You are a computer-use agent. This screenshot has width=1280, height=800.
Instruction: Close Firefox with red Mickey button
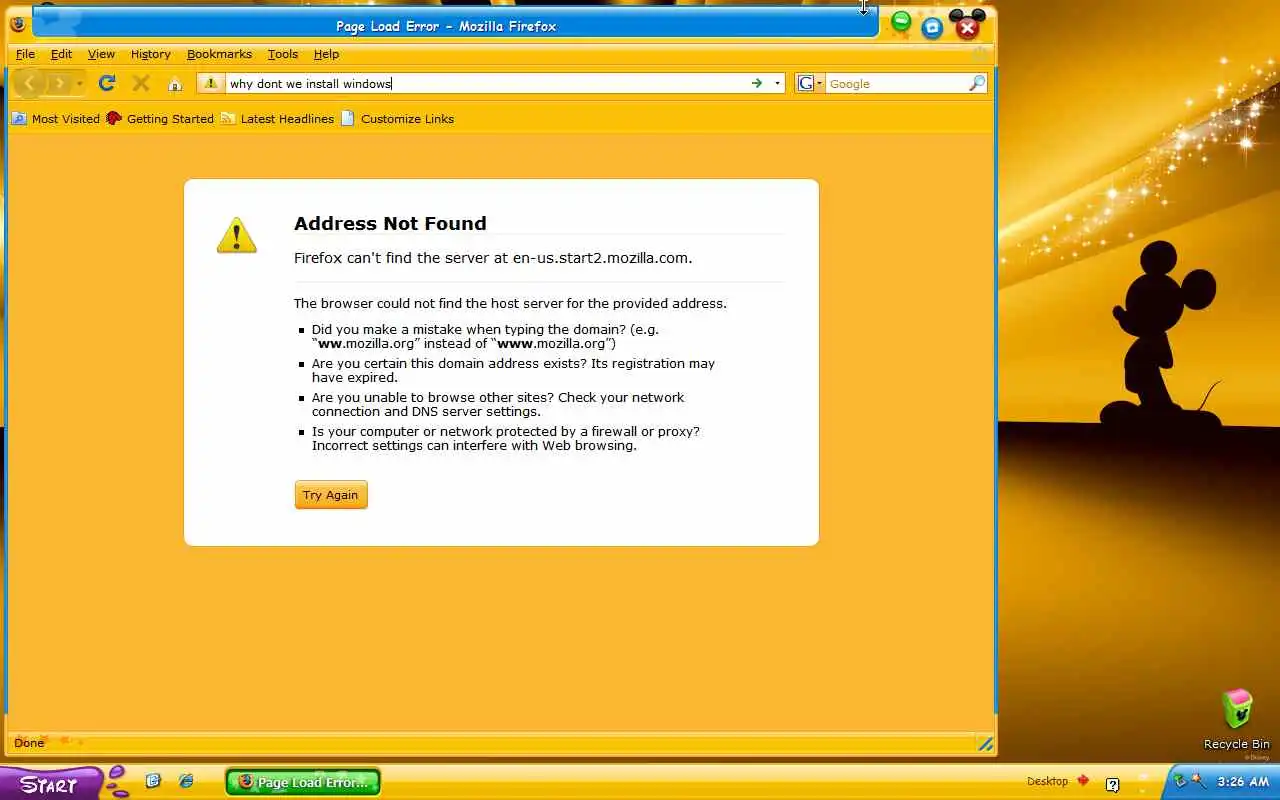click(x=967, y=25)
